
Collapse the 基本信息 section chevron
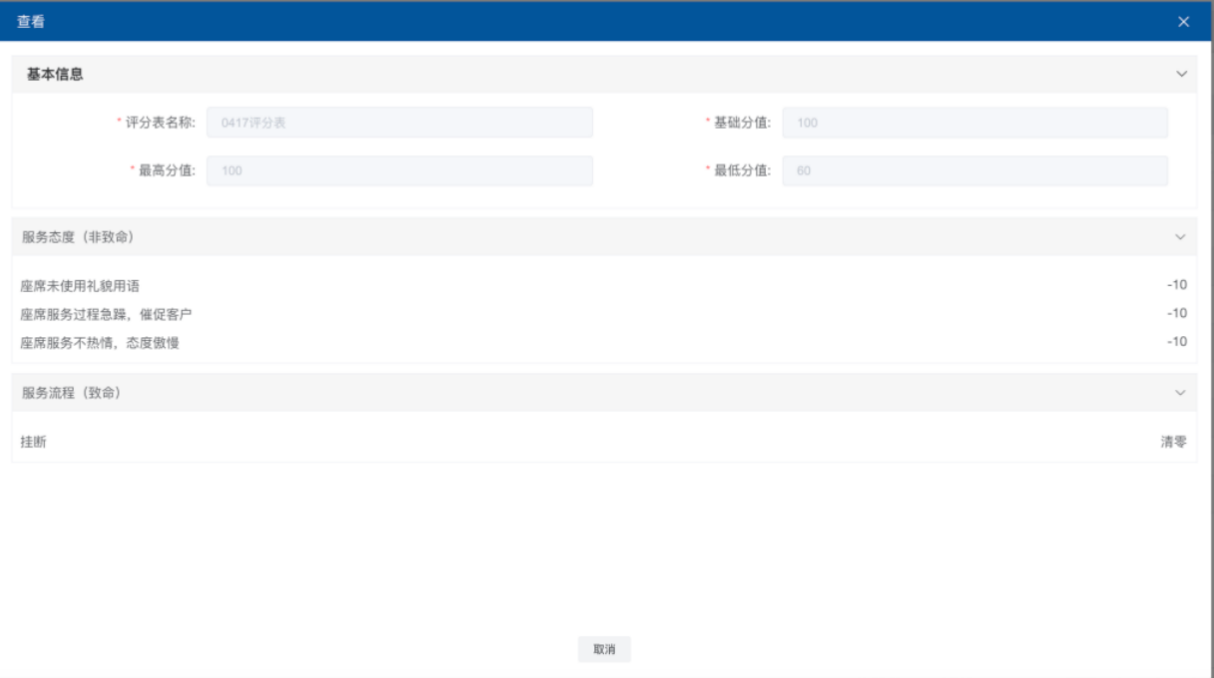pyautogui.click(x=1181, y=75)
